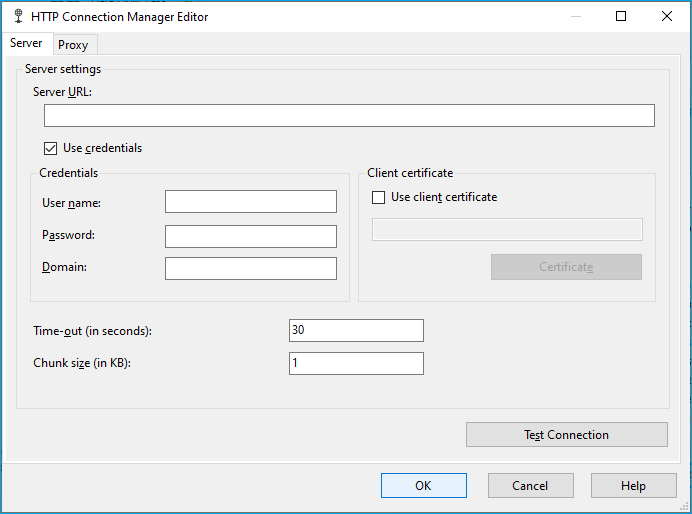The width and height of the screenshot is (692, 514).
Task: Enable Use client certificate option
Action: tap(378, 197)
